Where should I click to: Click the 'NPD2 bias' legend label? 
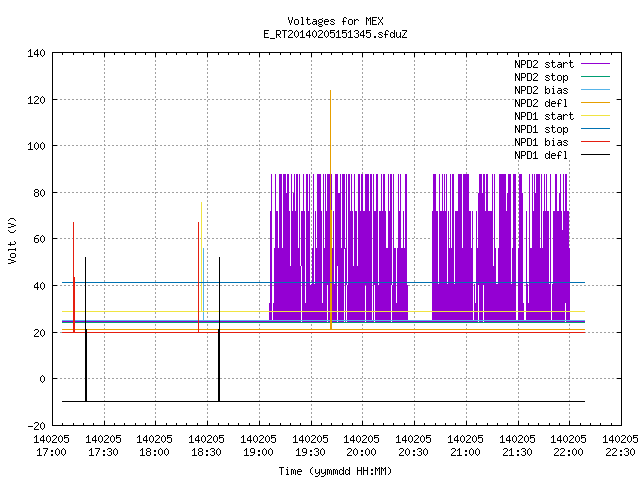541,90
